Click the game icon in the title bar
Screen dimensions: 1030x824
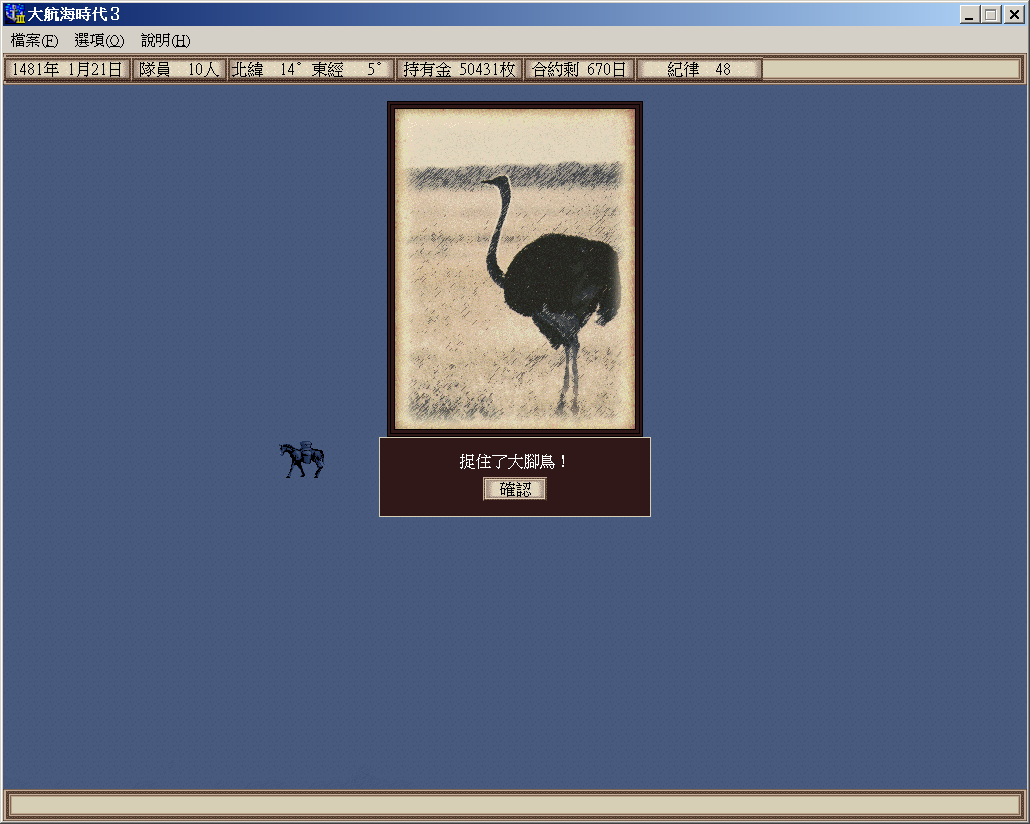(14, 15)
